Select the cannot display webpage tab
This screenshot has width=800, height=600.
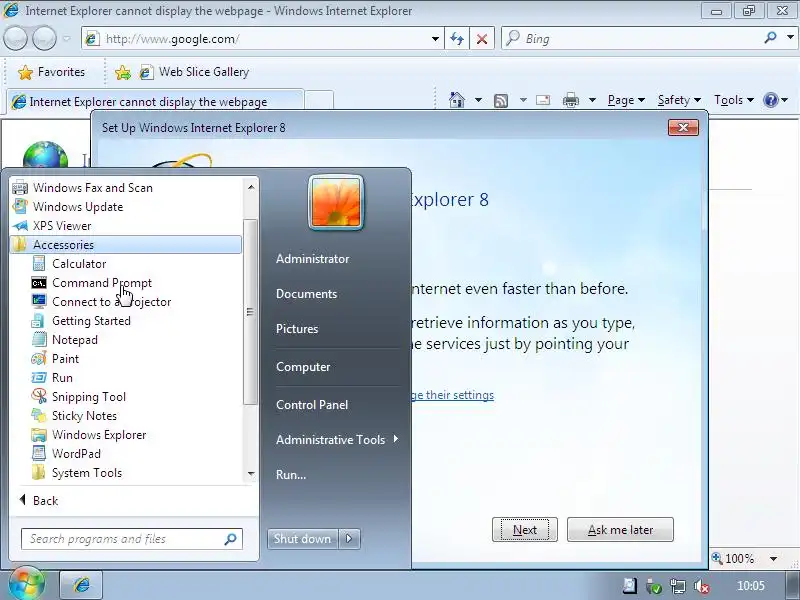coord(156,101)
